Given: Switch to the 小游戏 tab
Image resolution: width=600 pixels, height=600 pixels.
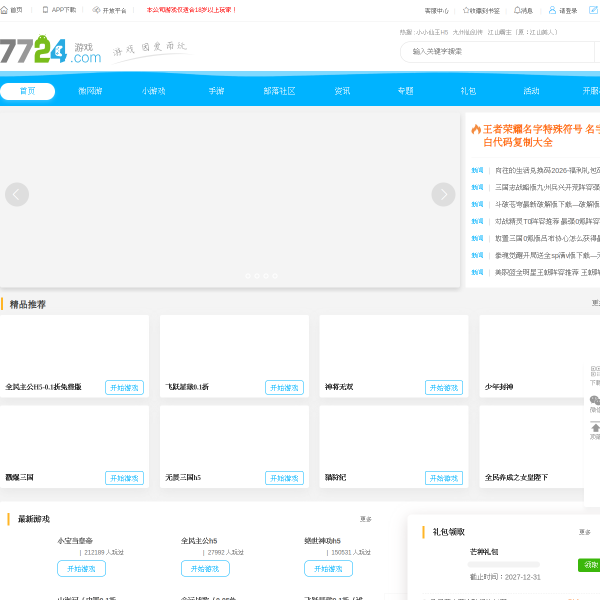Looking at the screenshot, I should pos(153,91).
